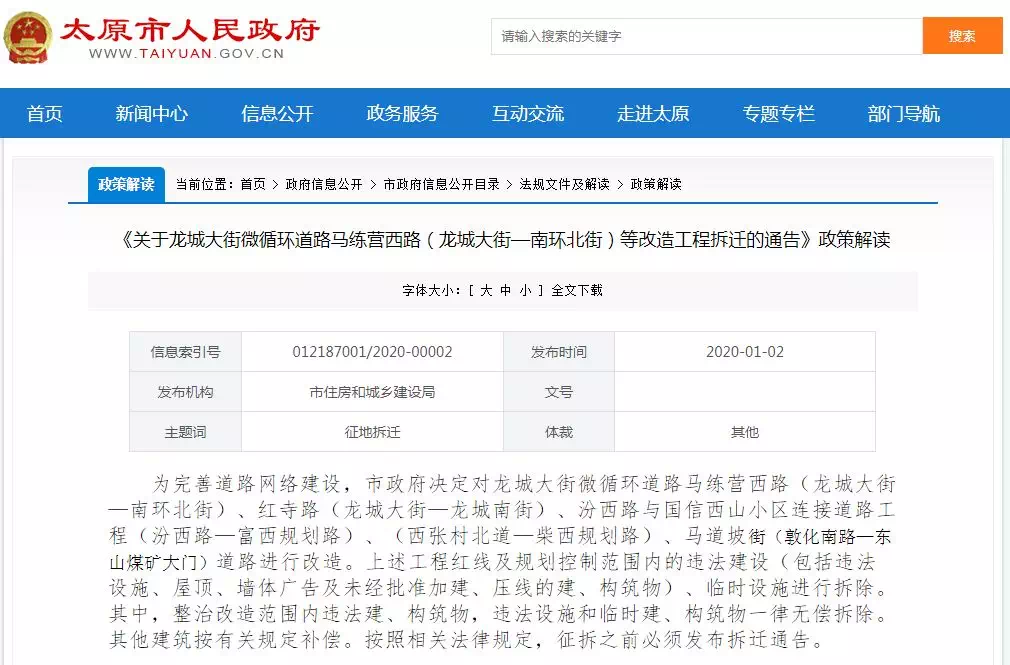
Task: Click the 全文下载 link
Action: (576, 291)
